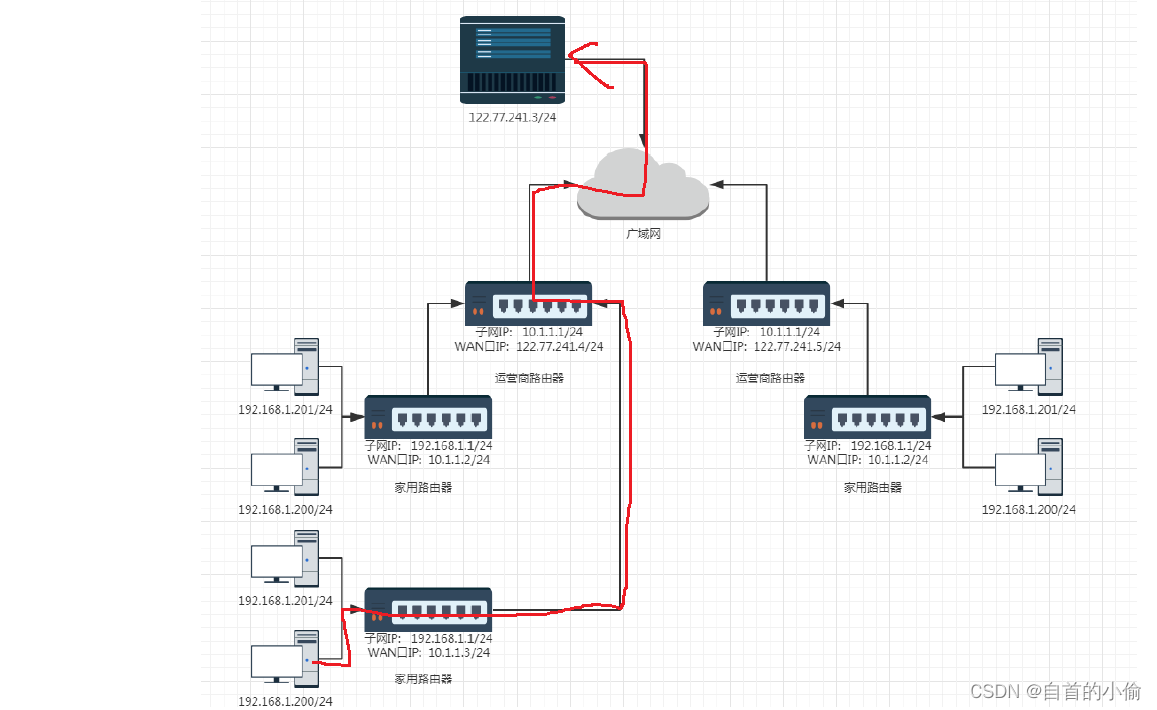The width and height of the screenshot is (1157, 710).
Task: Select the server IP label 122.77.241.3/24
Action: [512, 117]
